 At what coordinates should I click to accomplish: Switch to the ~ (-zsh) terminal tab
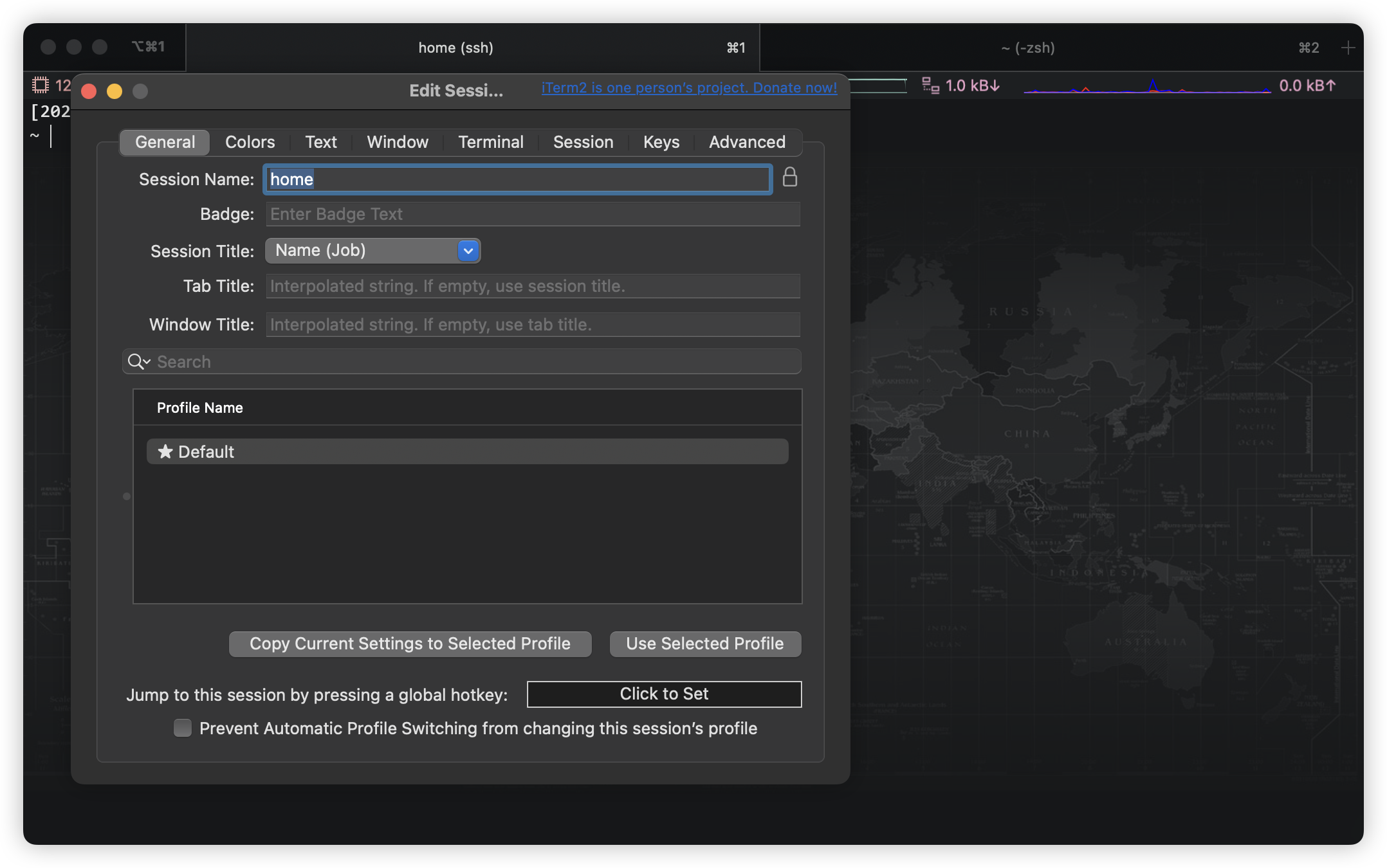(x=1027, y=48)
